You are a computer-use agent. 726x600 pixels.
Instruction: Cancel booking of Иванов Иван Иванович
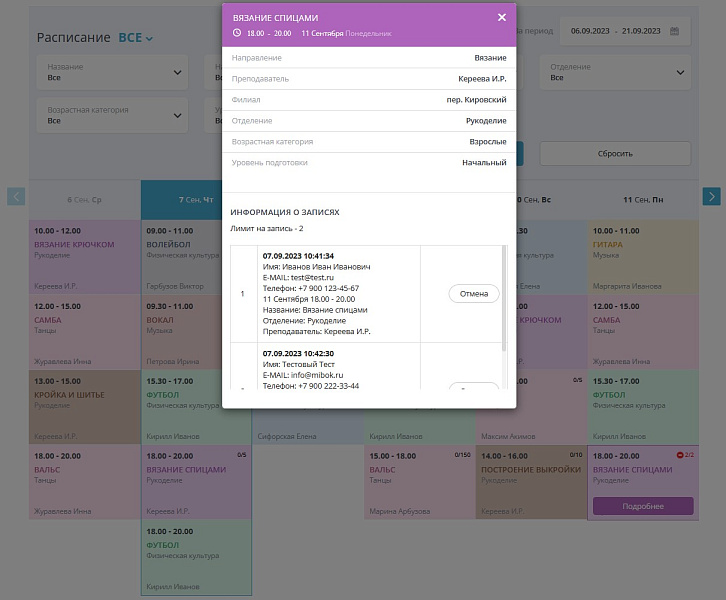pos(474,294)
